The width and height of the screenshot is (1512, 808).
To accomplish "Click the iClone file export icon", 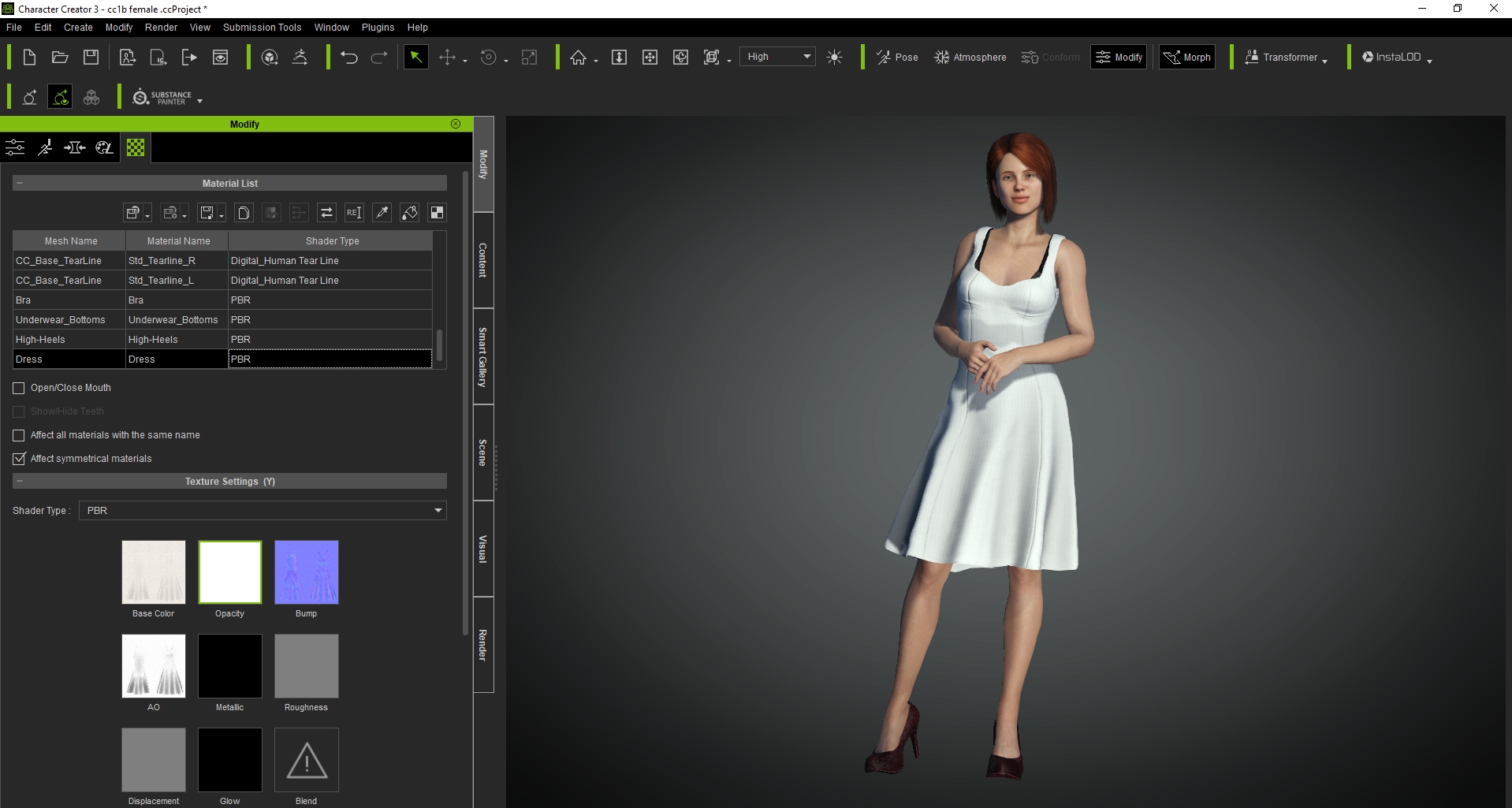I will coord(158,57).
